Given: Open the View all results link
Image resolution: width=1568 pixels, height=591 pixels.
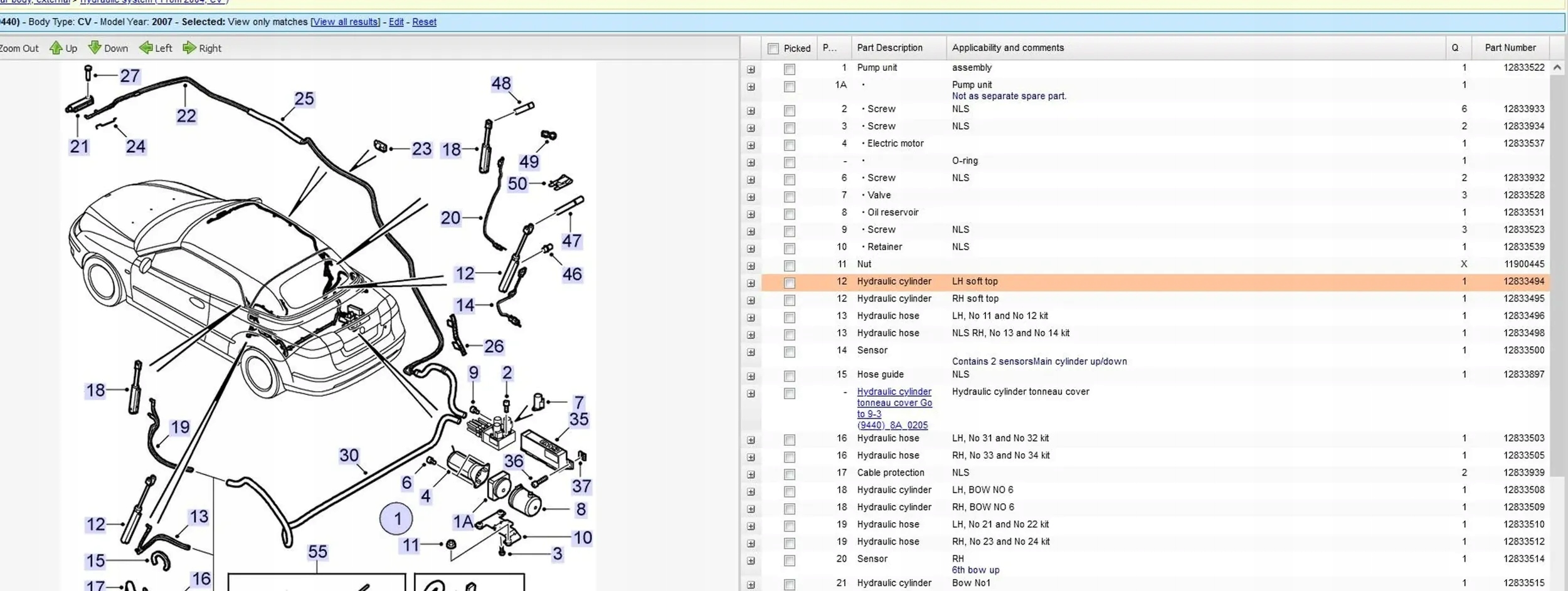Looking at the screenshot, I should click(346, 22).
